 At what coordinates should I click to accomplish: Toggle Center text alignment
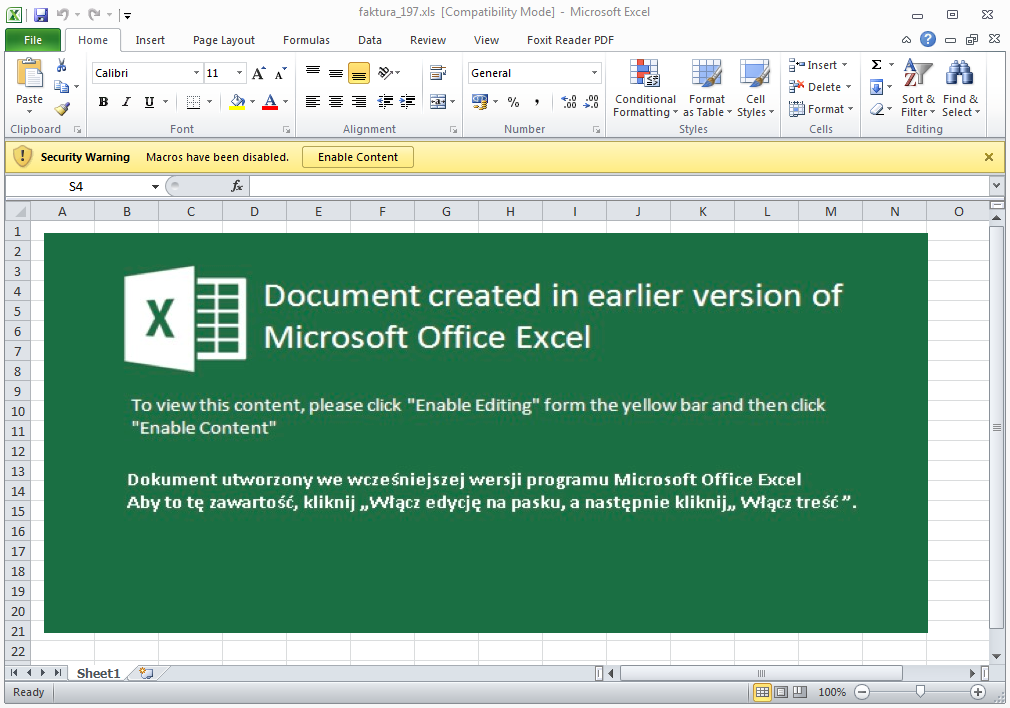point(336,102)
